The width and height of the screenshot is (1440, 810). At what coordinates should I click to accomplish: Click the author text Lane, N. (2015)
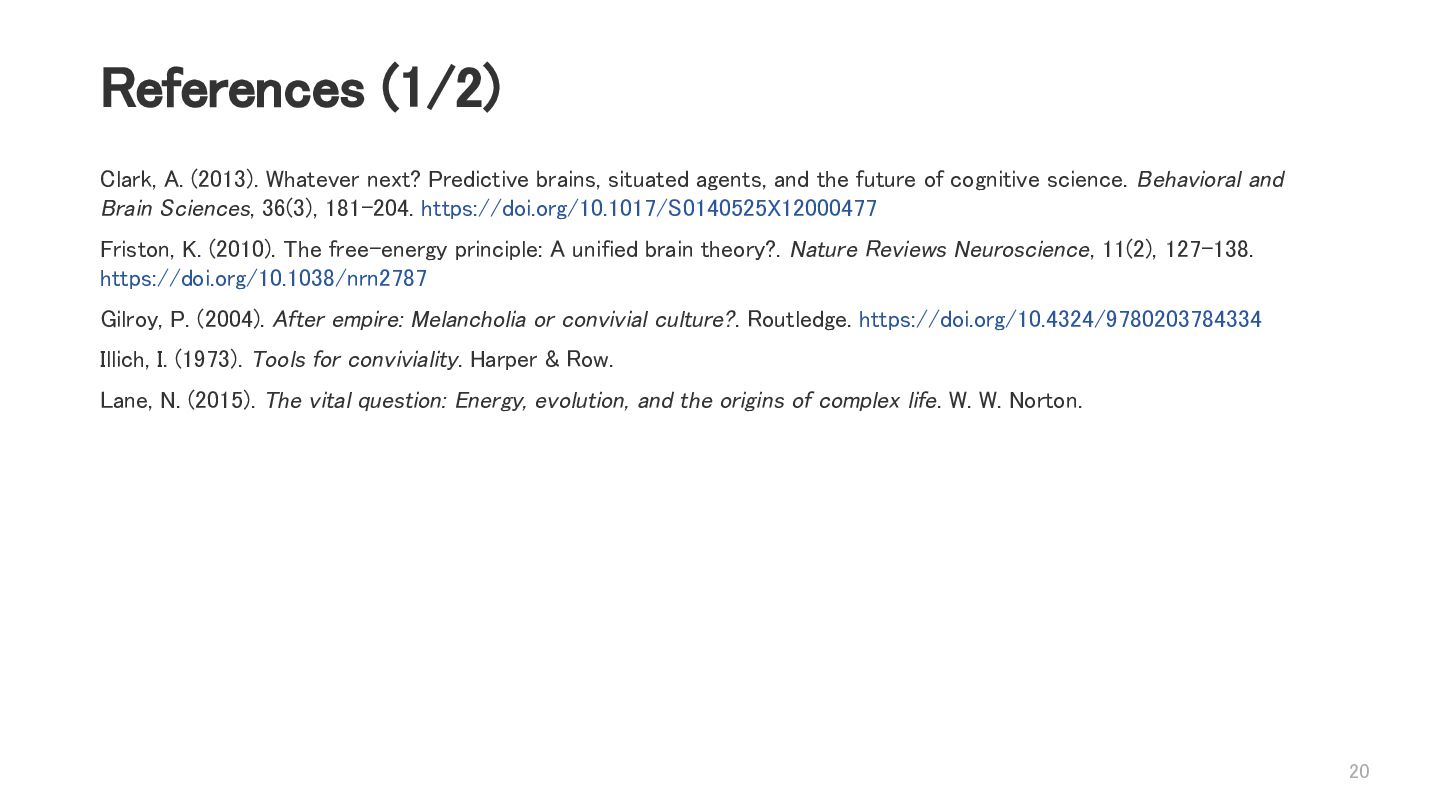177,401
